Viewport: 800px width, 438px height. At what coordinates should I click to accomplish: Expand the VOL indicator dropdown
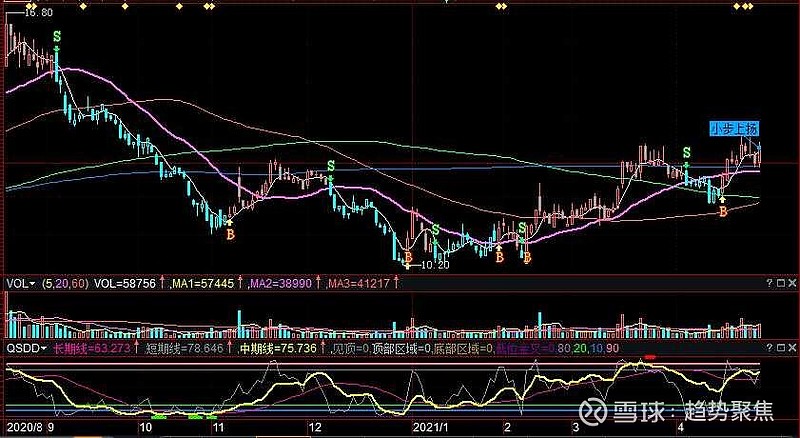(x=21, y=283)
